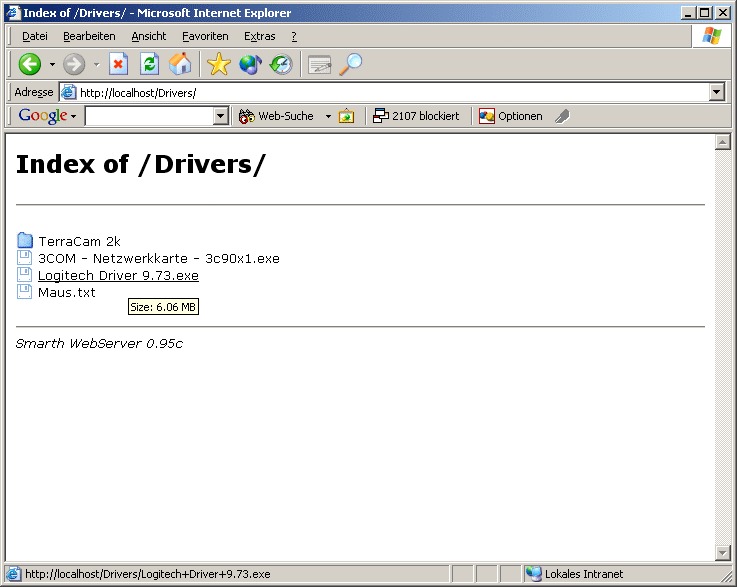Expand the address bar dropdown arrow

tap(716, 92)
